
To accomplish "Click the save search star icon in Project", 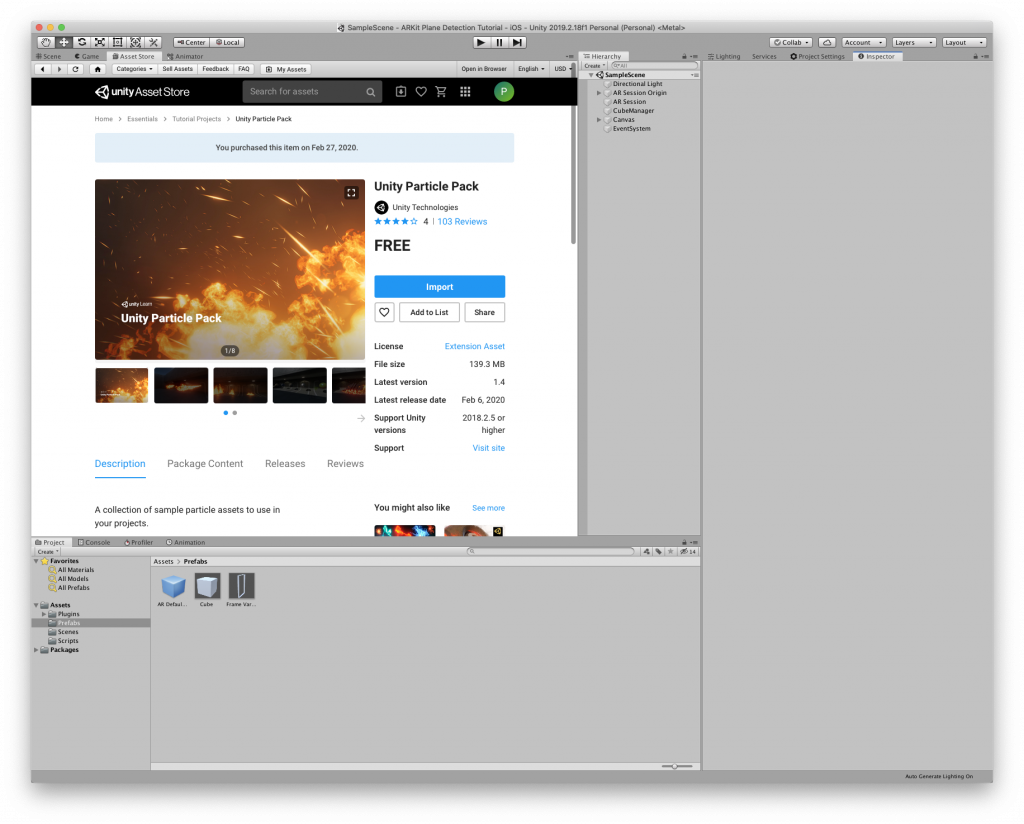I will tap(670, 552).
